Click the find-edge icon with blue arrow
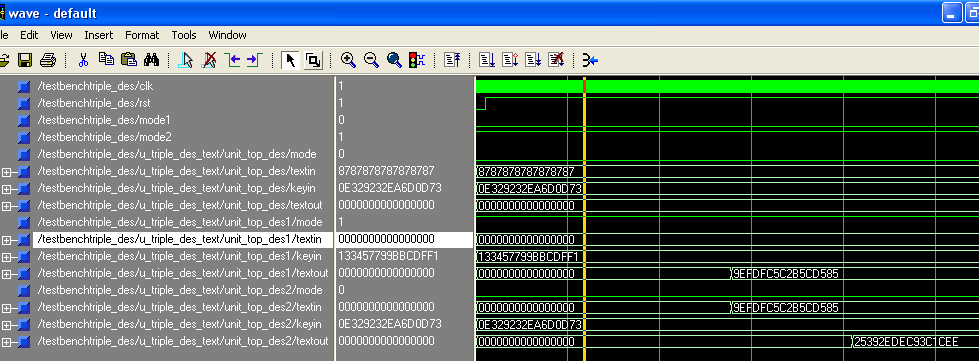979x361 pixels. (x=591, y=60)
